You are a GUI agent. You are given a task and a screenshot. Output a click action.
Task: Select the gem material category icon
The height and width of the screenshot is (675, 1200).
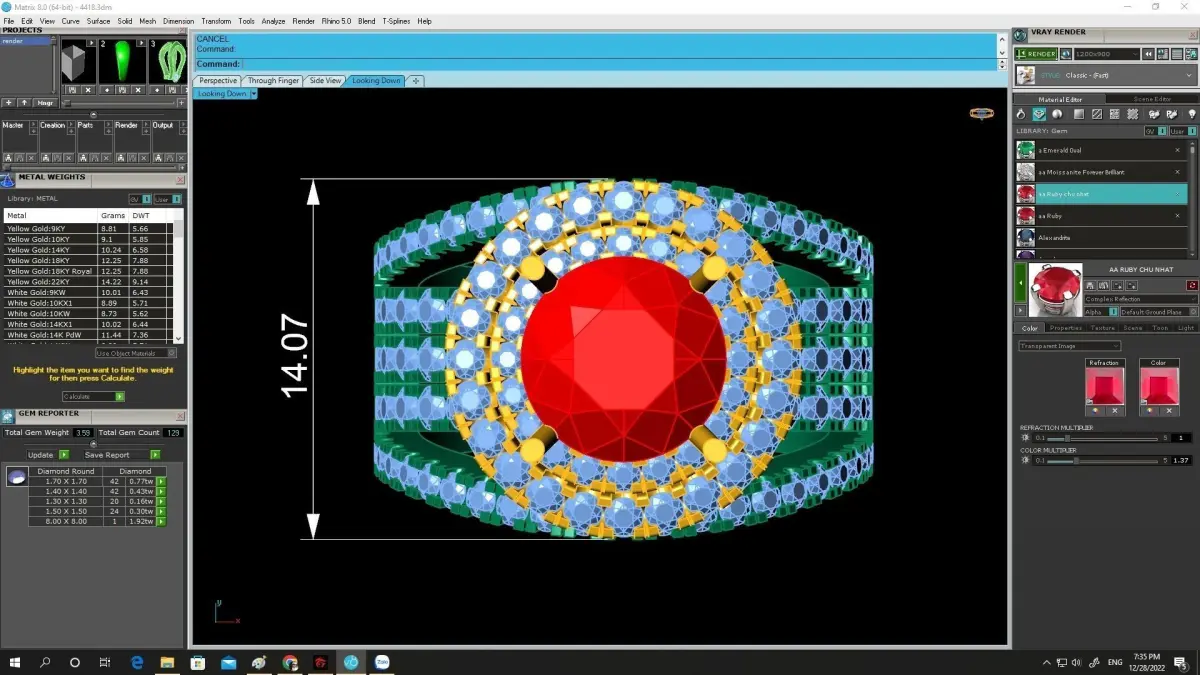[x=1040, y=114]
